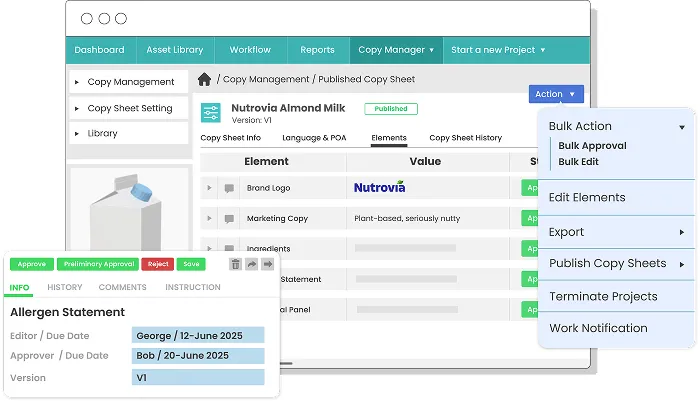The image size is (700, 402).
Task: Click Preliminary Approval button
Action: pyautogui.click(x=99, y=264)
